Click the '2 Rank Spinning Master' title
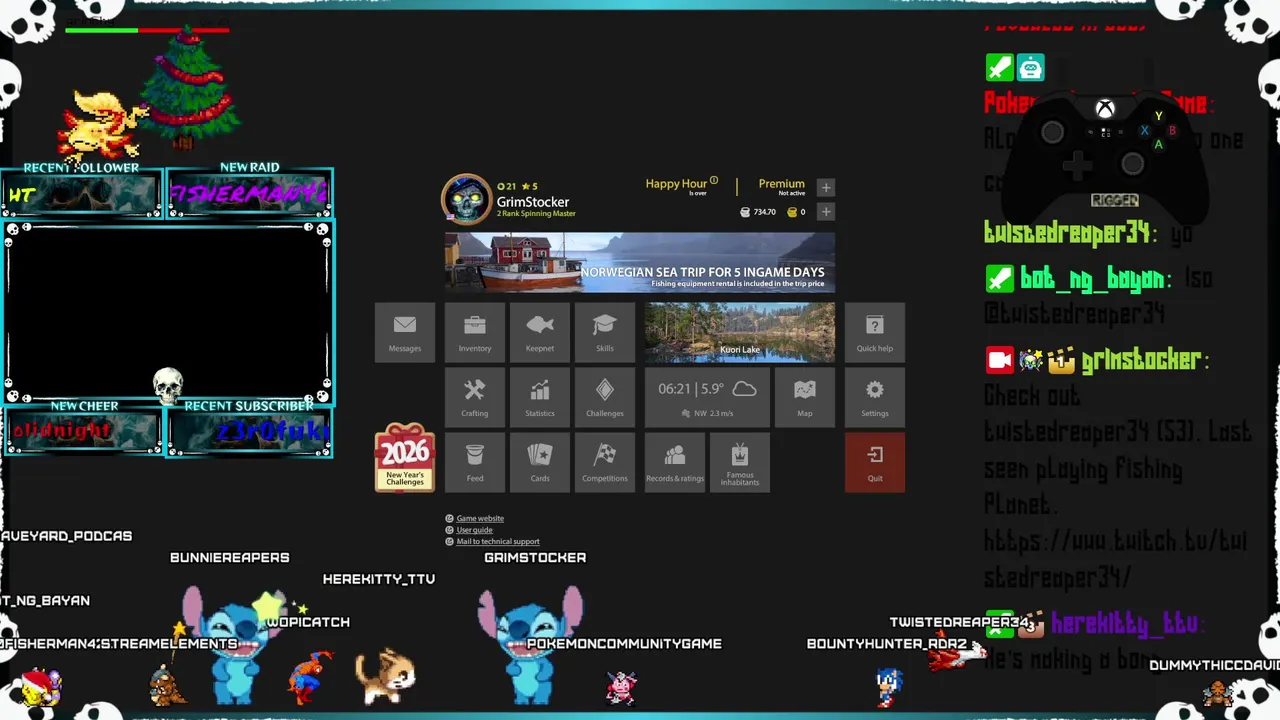Viewport: 1280px width, 720px height. point(536,214)
